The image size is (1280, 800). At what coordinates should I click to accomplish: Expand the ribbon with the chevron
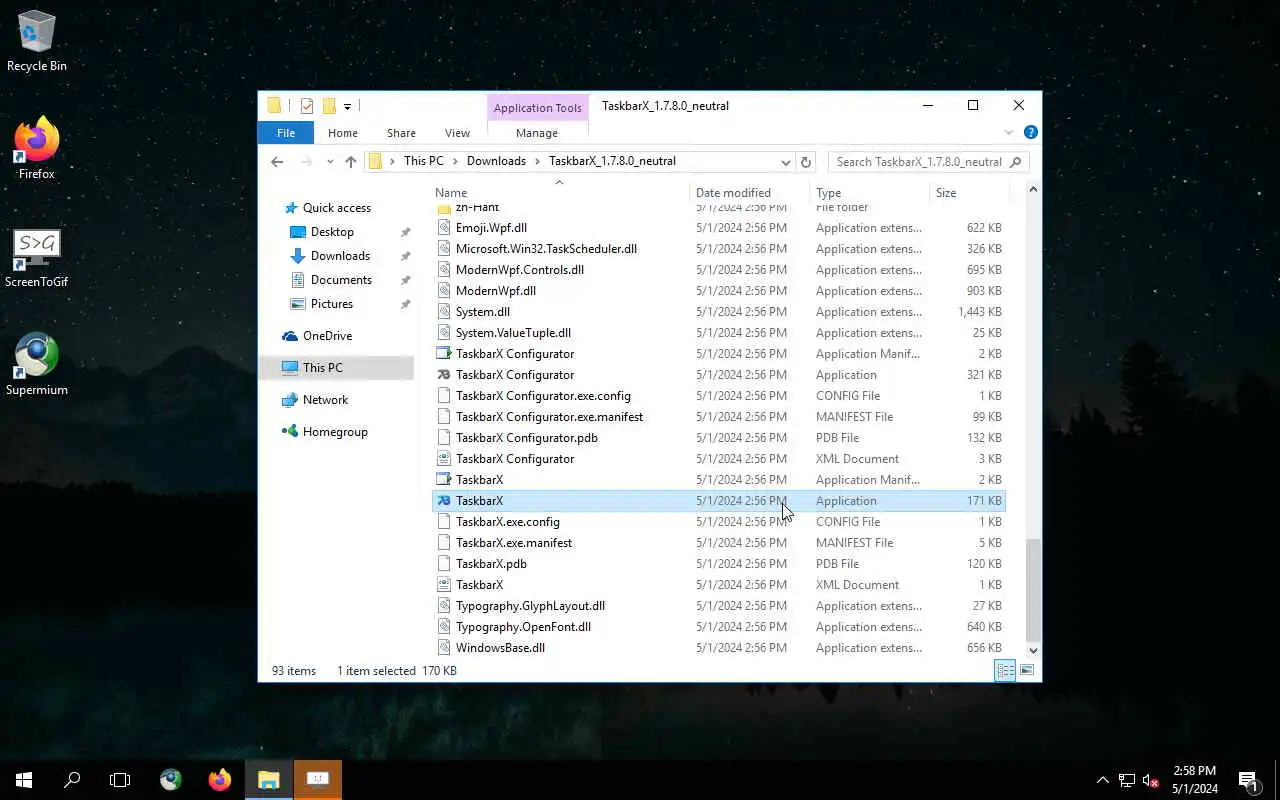[1008, 132]
